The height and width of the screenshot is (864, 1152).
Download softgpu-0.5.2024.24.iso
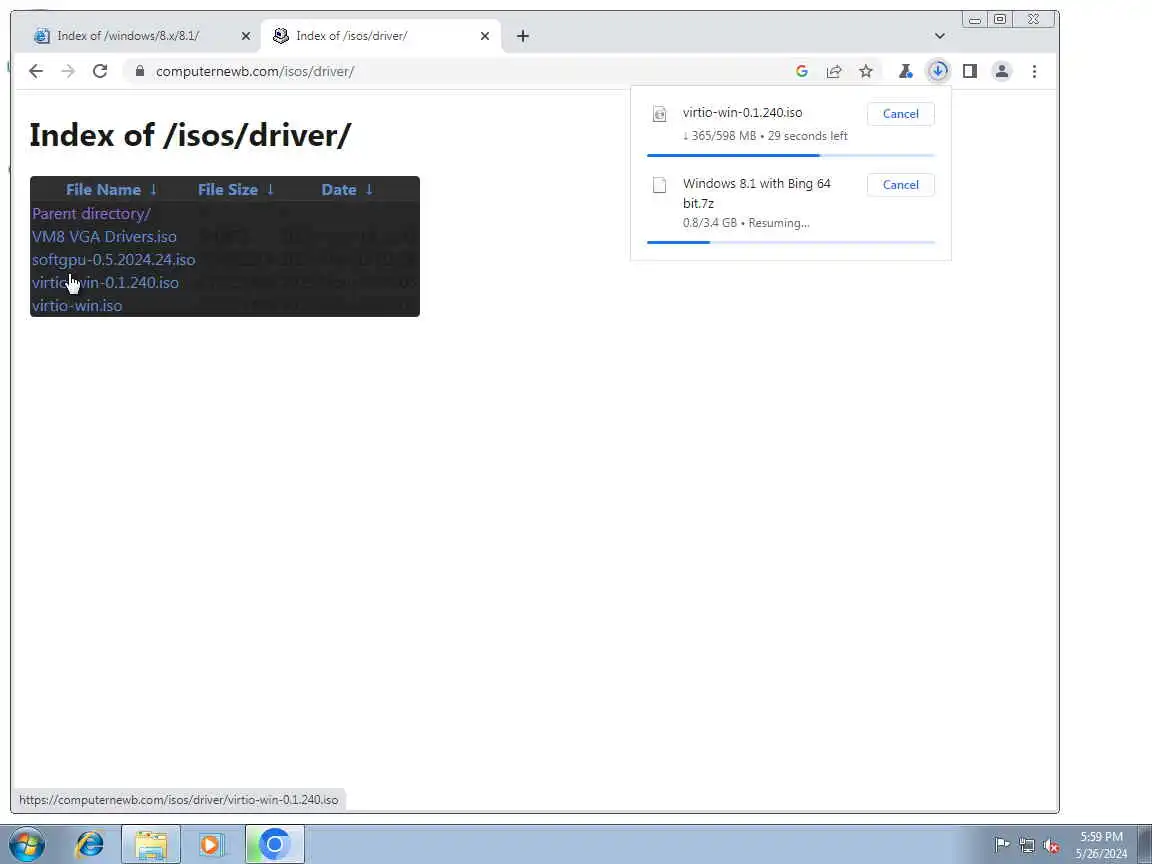tap(113, 259)
